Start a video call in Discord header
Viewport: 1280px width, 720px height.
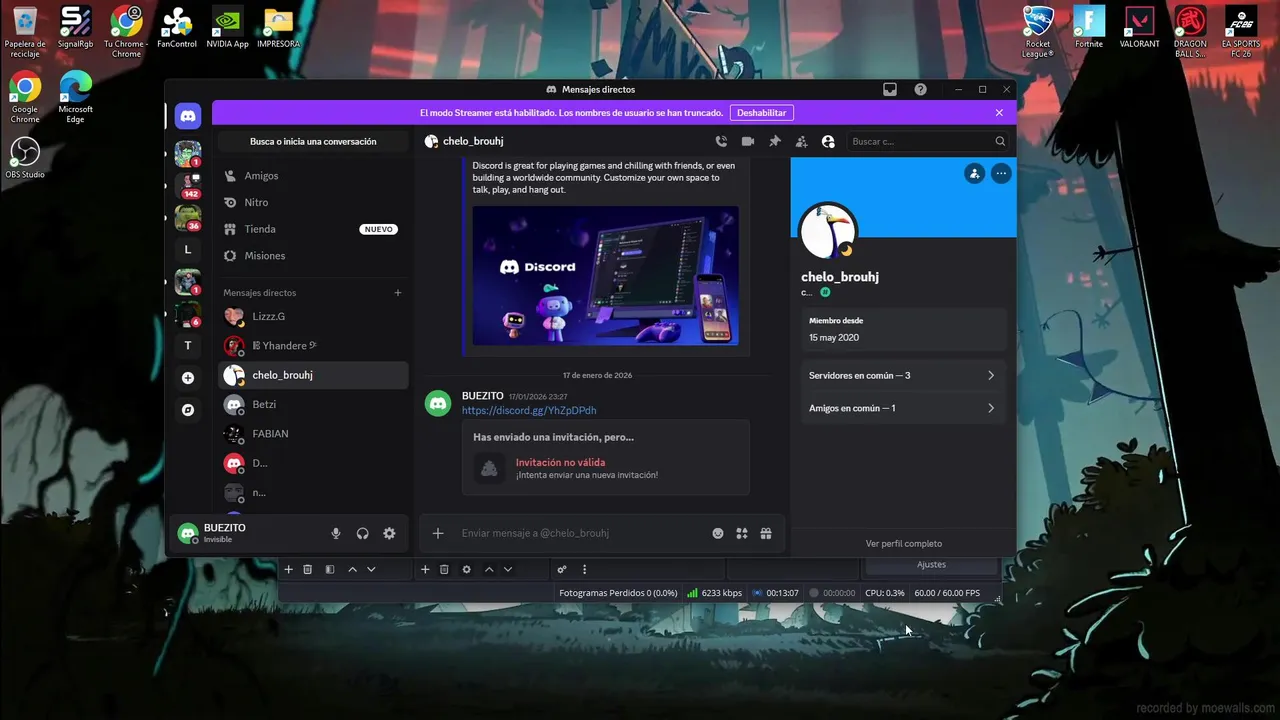point(748,142)
